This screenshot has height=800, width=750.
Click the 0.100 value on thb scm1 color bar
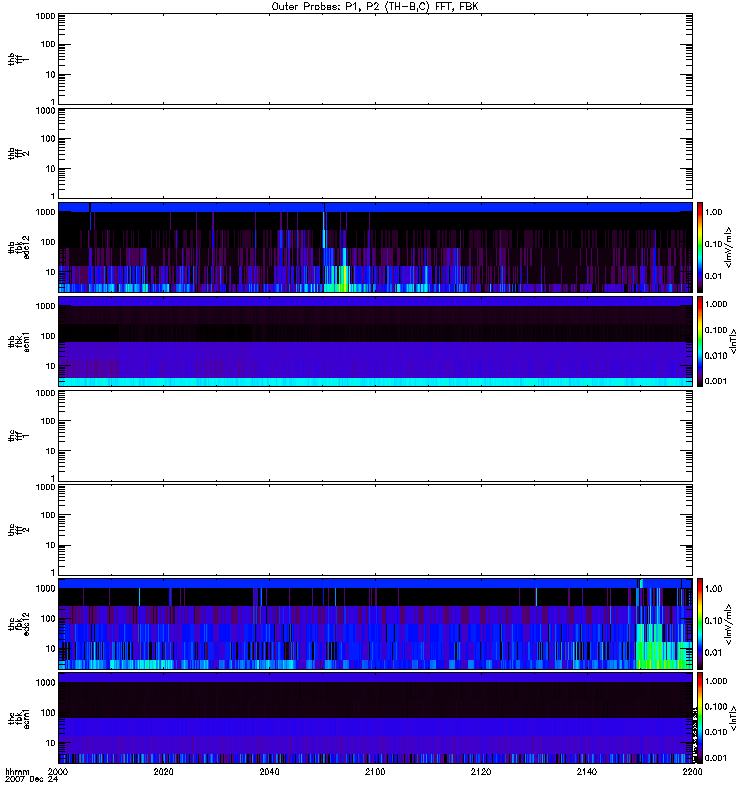(716, 330)
